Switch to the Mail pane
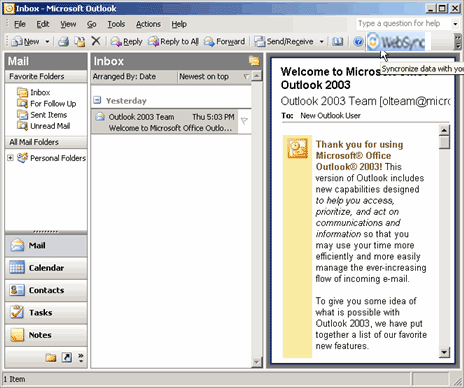 point(46,246)
